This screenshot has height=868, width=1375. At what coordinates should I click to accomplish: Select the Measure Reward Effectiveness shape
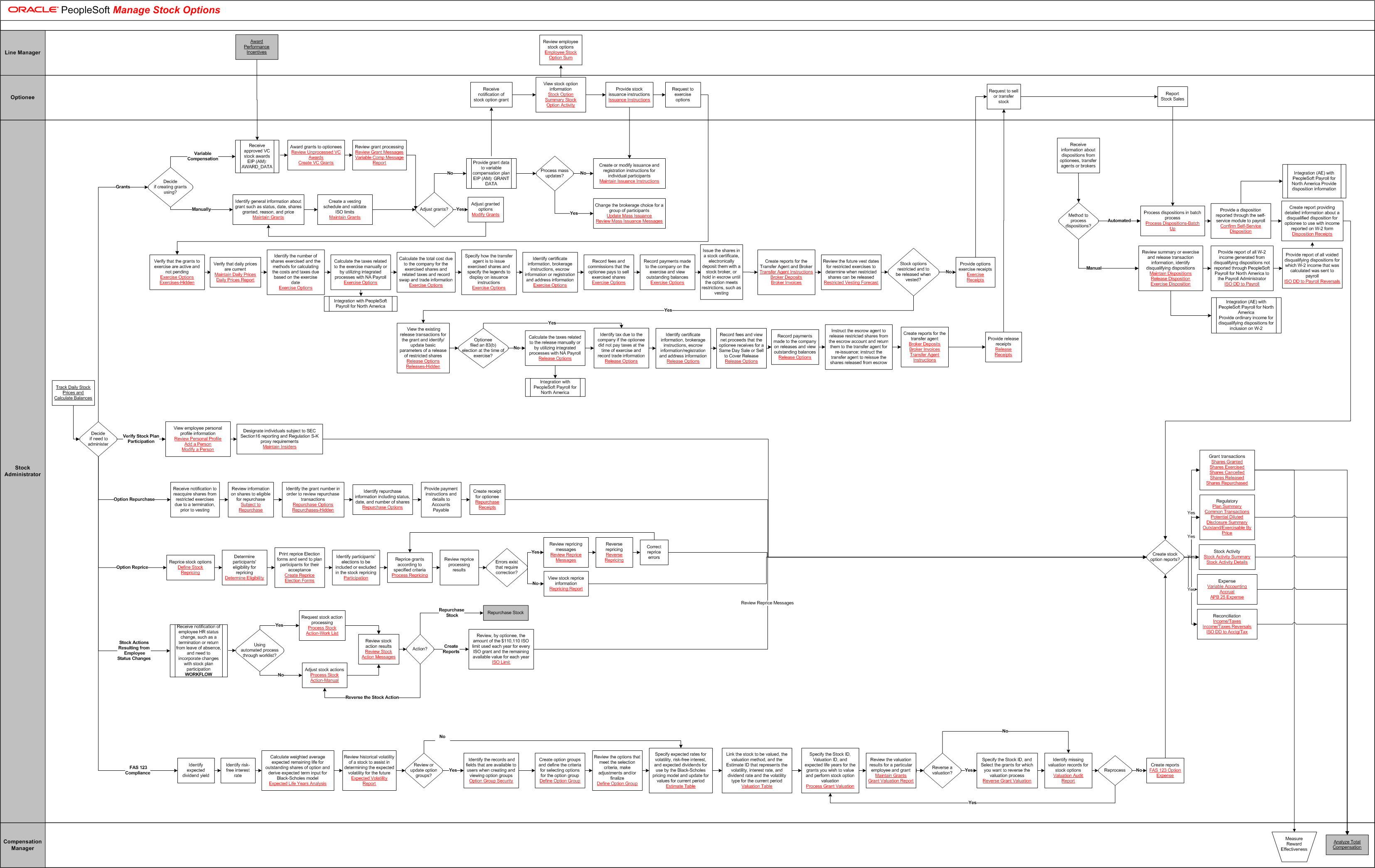tap(1293, 844)
